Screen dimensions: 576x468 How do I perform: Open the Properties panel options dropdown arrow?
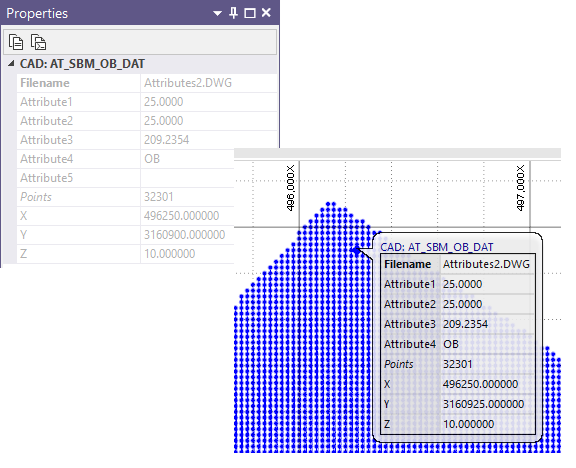pos(217,14)
